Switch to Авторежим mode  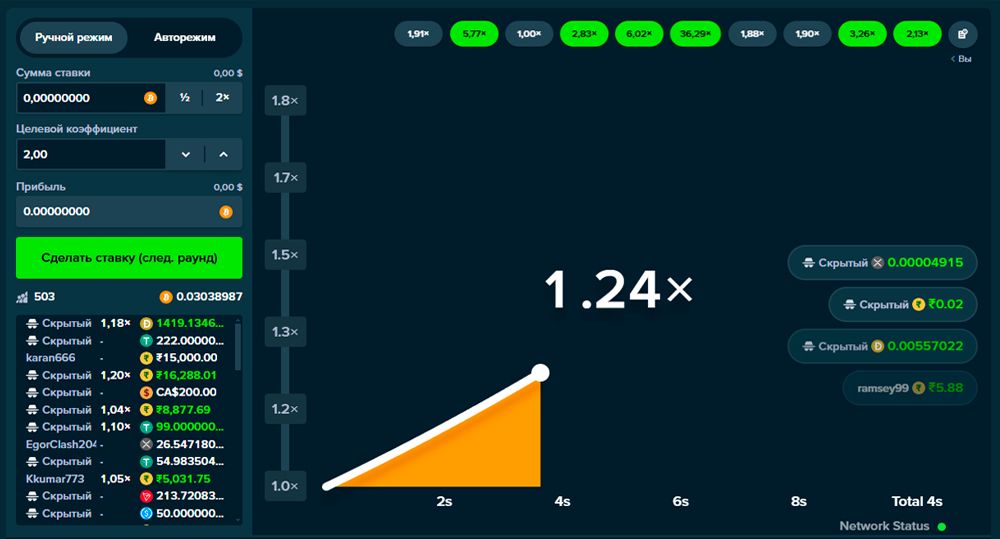184,39
